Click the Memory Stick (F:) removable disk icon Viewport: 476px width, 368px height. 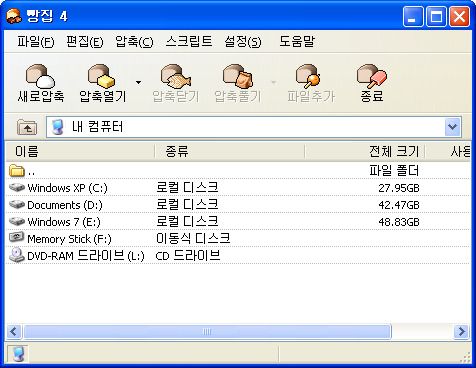(17, 238)
